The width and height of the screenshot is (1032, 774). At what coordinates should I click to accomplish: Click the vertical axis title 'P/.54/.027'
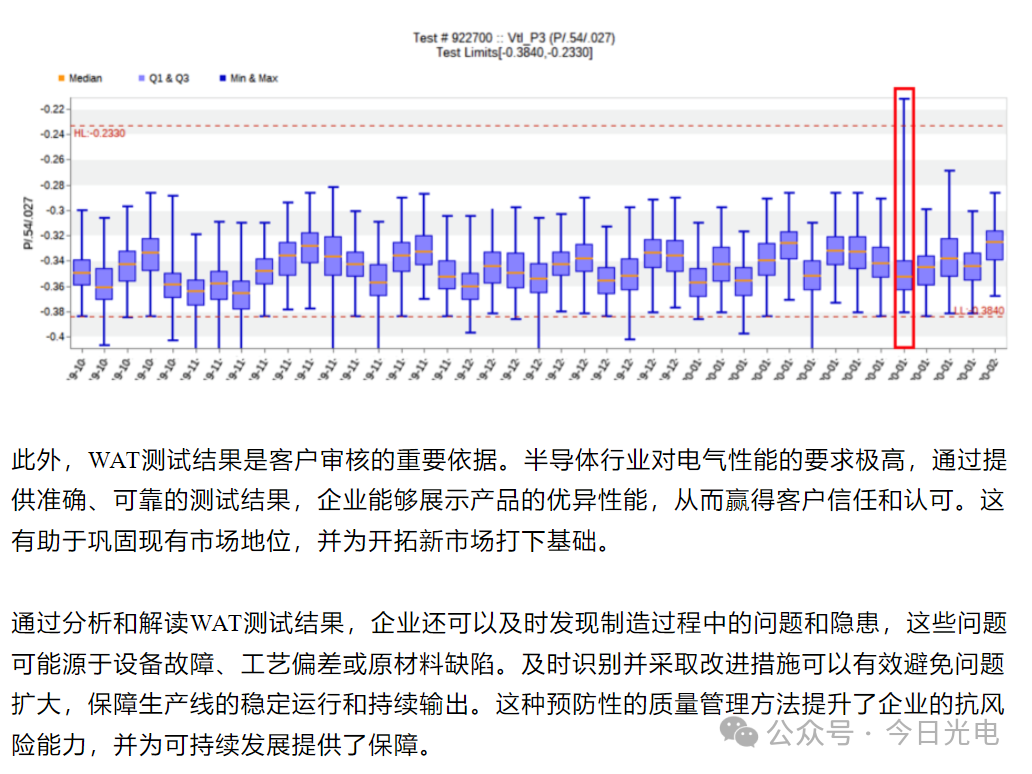pyautogui.click(x=28, y=223)
